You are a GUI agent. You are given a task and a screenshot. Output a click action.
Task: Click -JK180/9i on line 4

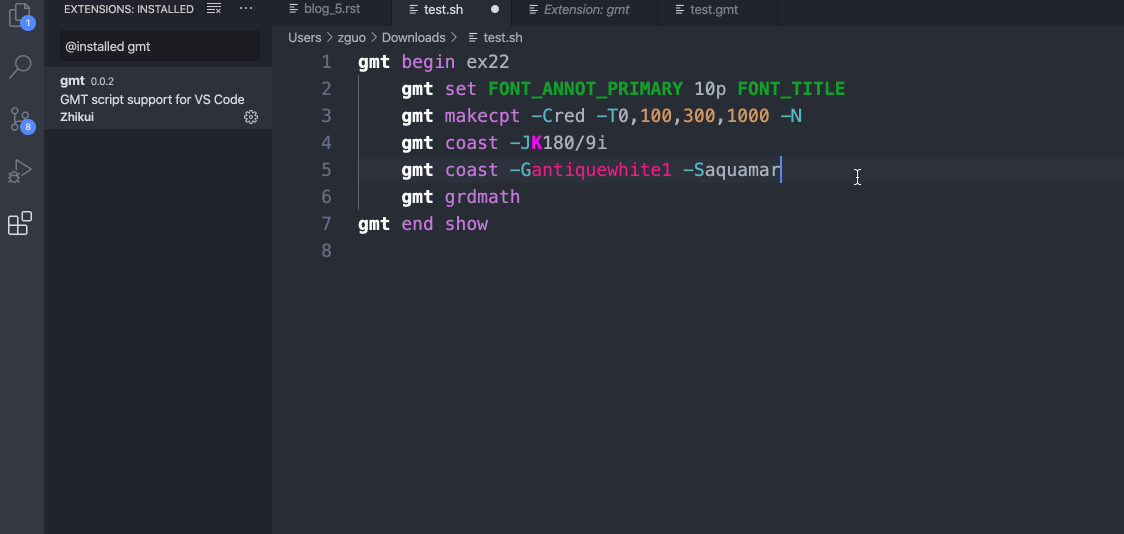[558, 143]
